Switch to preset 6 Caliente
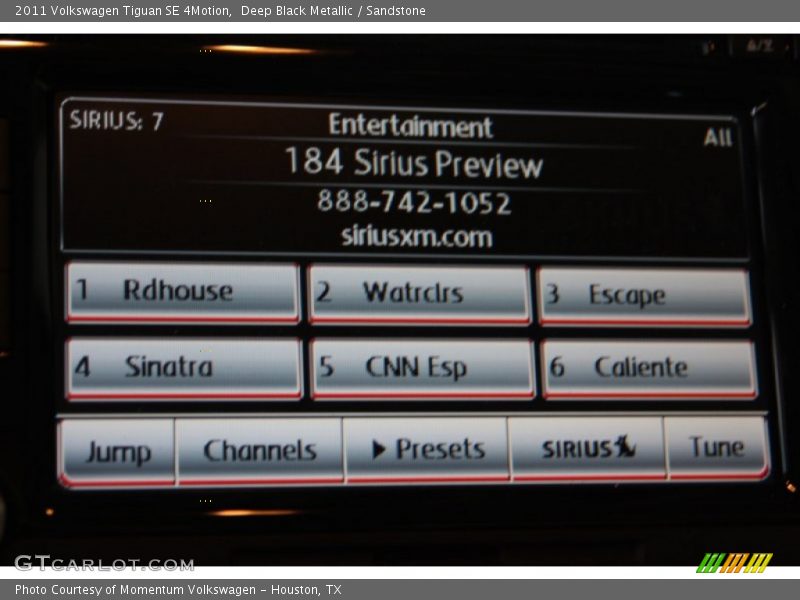 click(649, 368)
